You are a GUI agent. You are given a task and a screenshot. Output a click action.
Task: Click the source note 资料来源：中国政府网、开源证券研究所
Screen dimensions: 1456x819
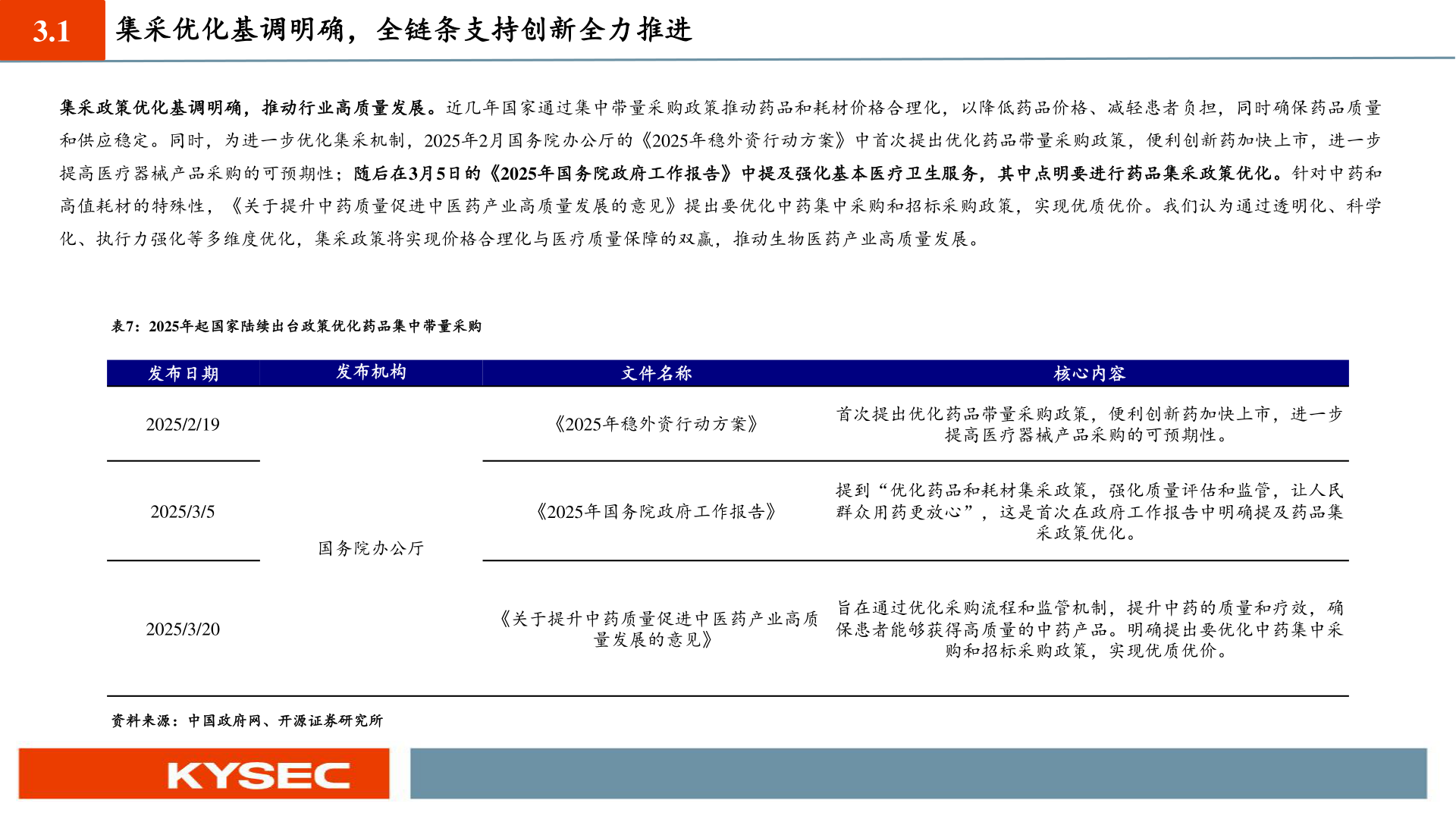click(x=247, y=720)
